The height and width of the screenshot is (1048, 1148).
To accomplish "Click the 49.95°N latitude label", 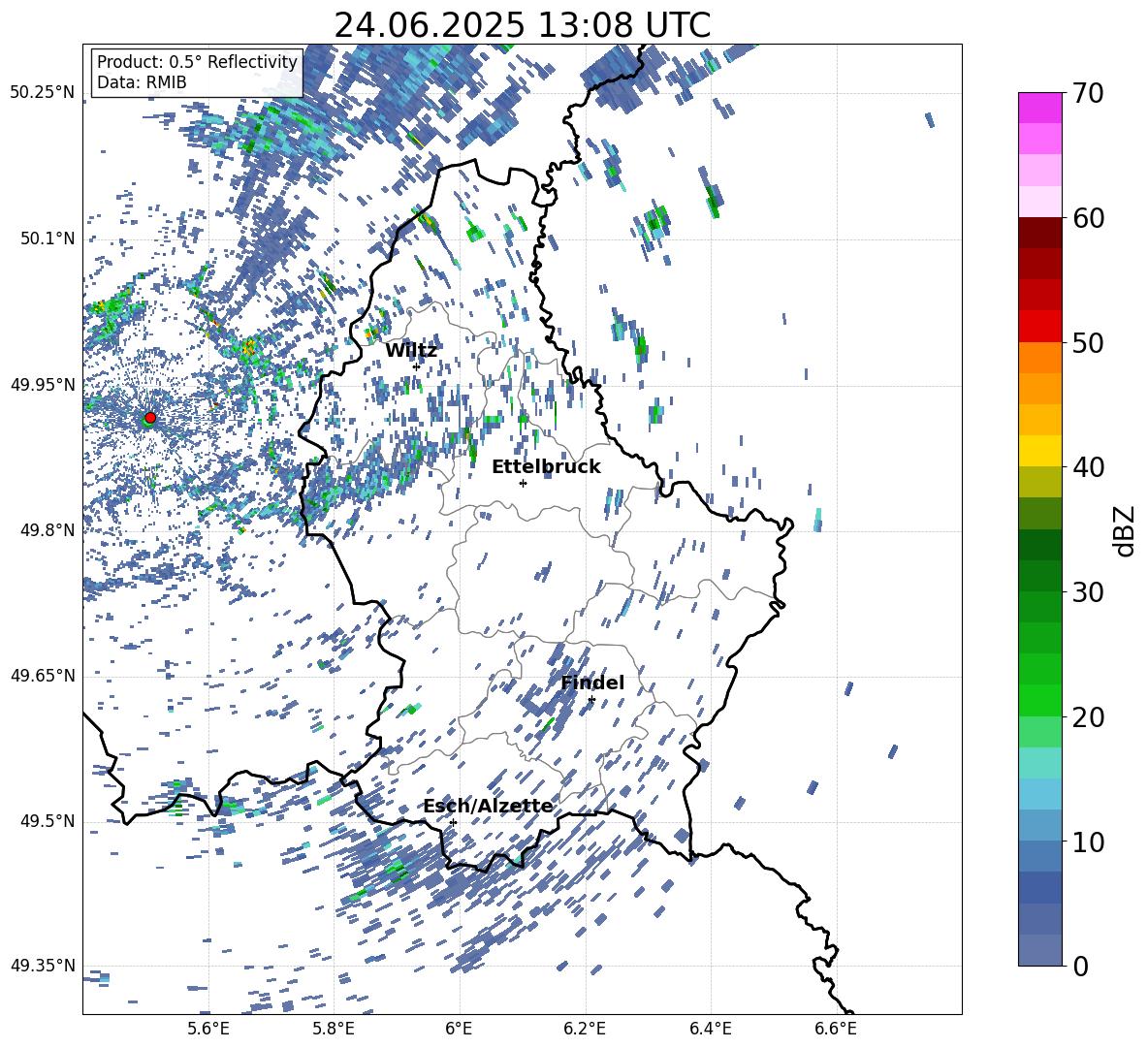I will [43, 385].
